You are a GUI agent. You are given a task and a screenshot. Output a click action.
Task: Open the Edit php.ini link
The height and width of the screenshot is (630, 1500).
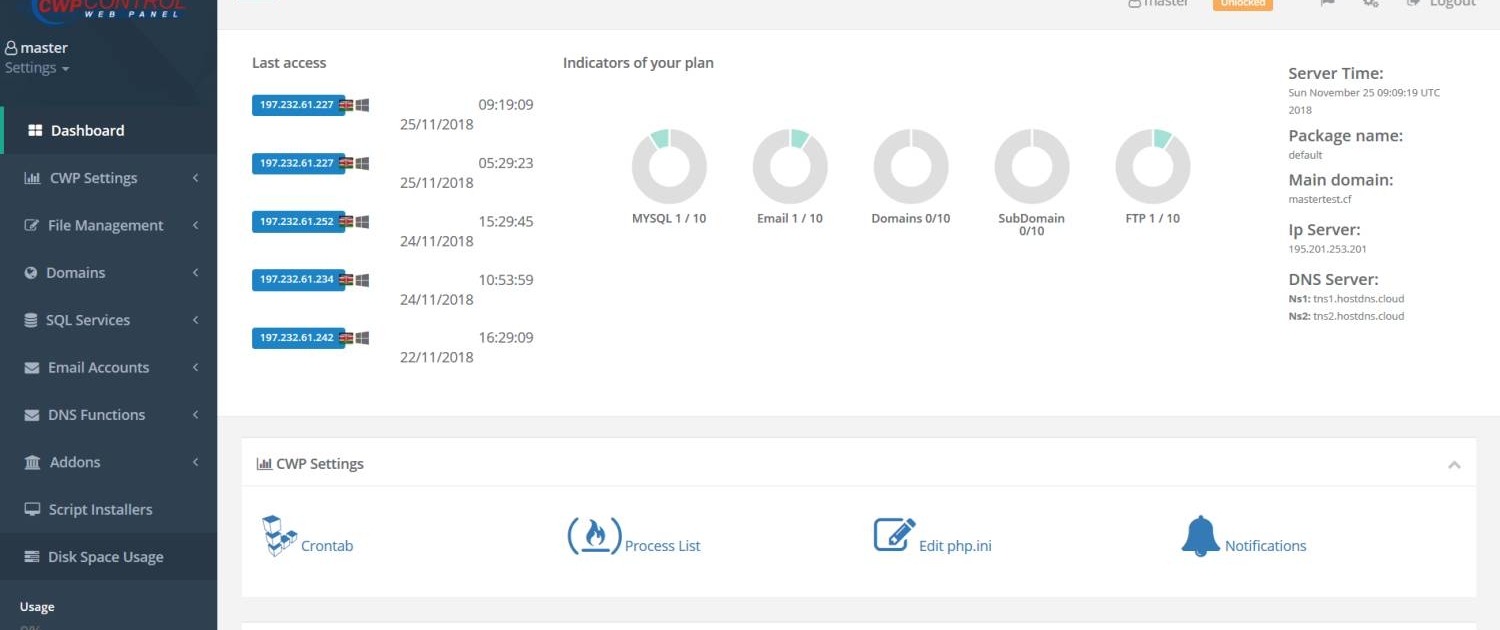click(955, 546)
